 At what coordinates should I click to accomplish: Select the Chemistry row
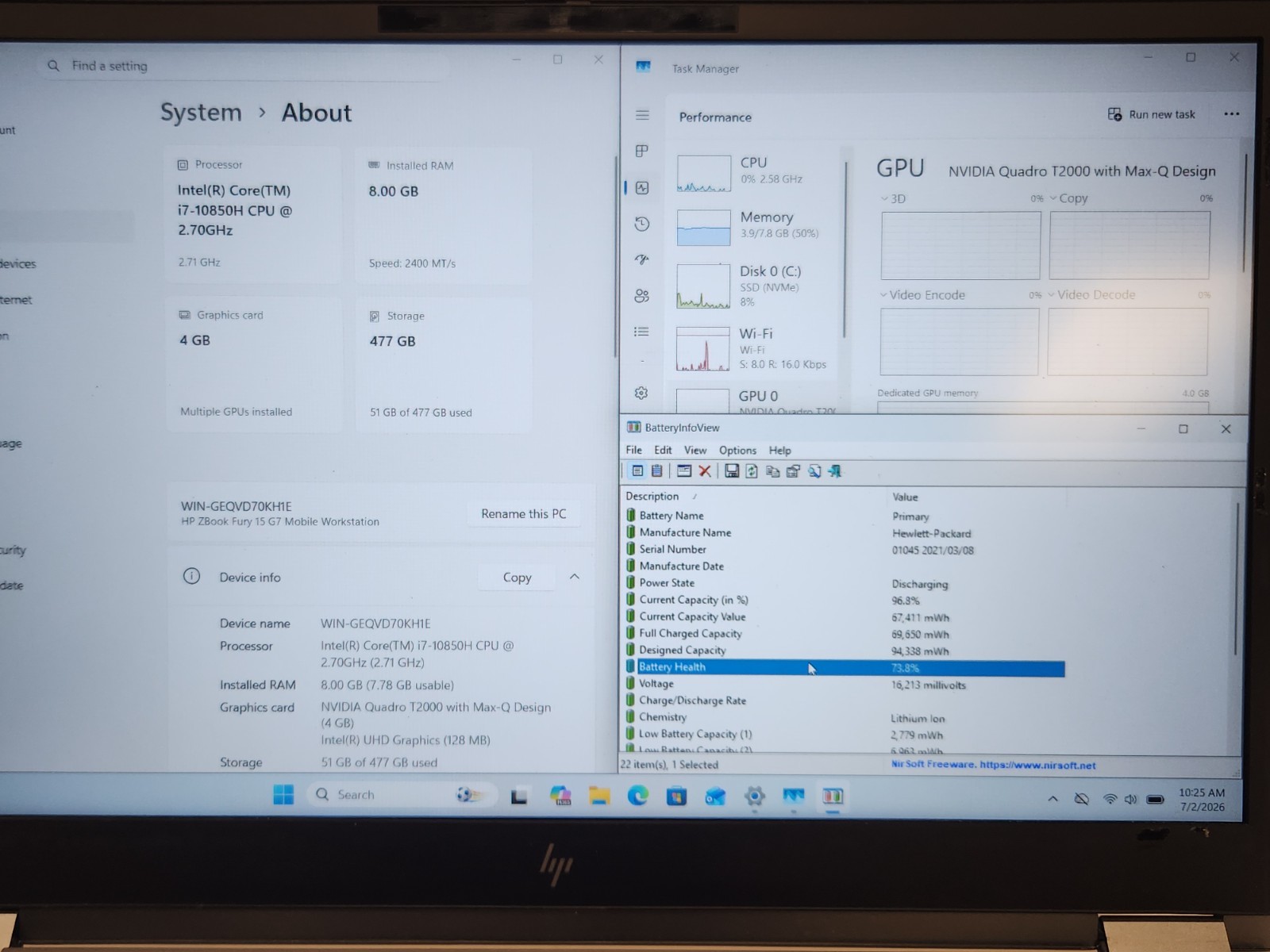pyautogui.click(x=845, y=717)
